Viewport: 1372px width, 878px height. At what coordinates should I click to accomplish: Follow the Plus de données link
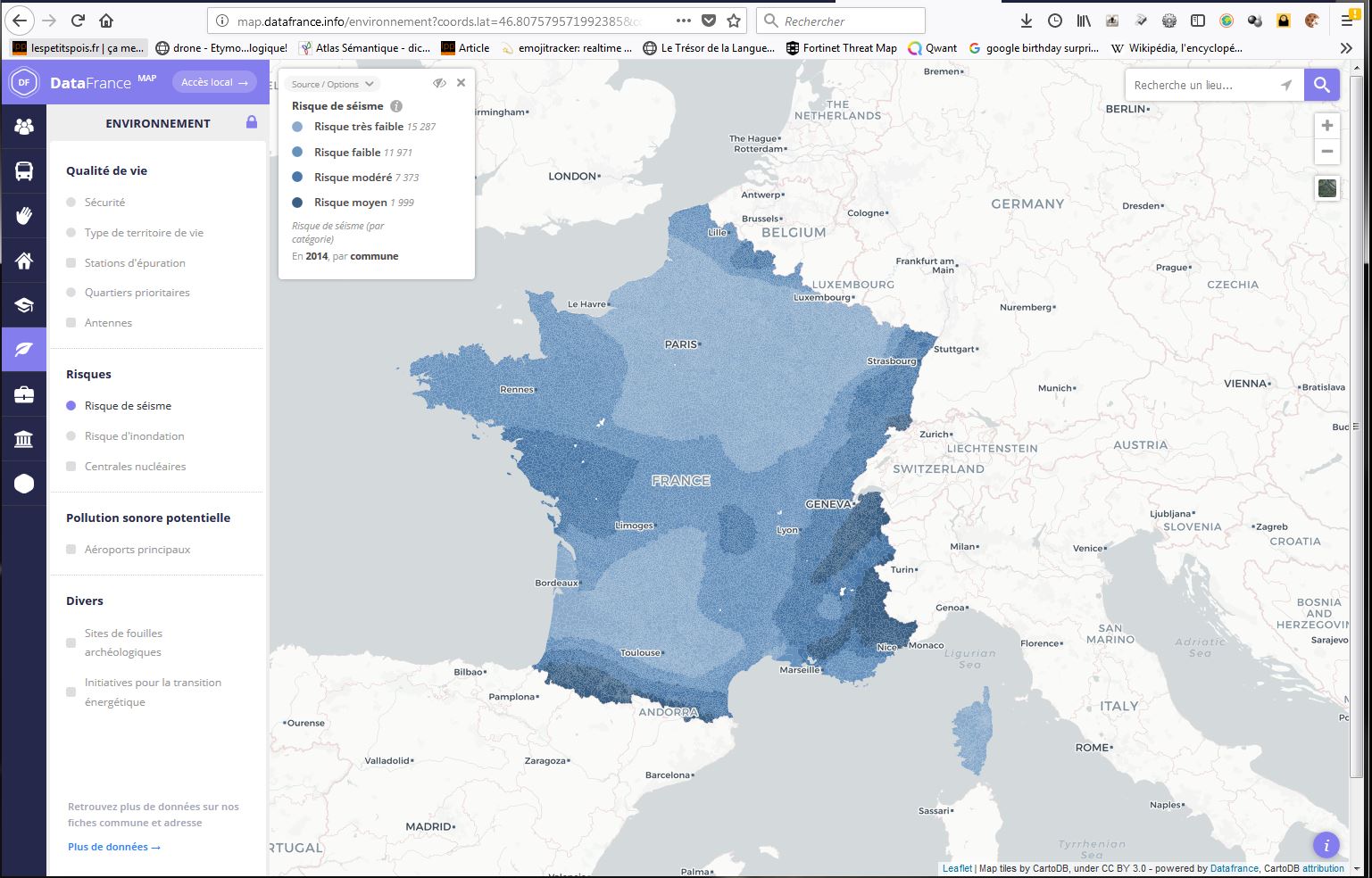click(x=113, y=847)
